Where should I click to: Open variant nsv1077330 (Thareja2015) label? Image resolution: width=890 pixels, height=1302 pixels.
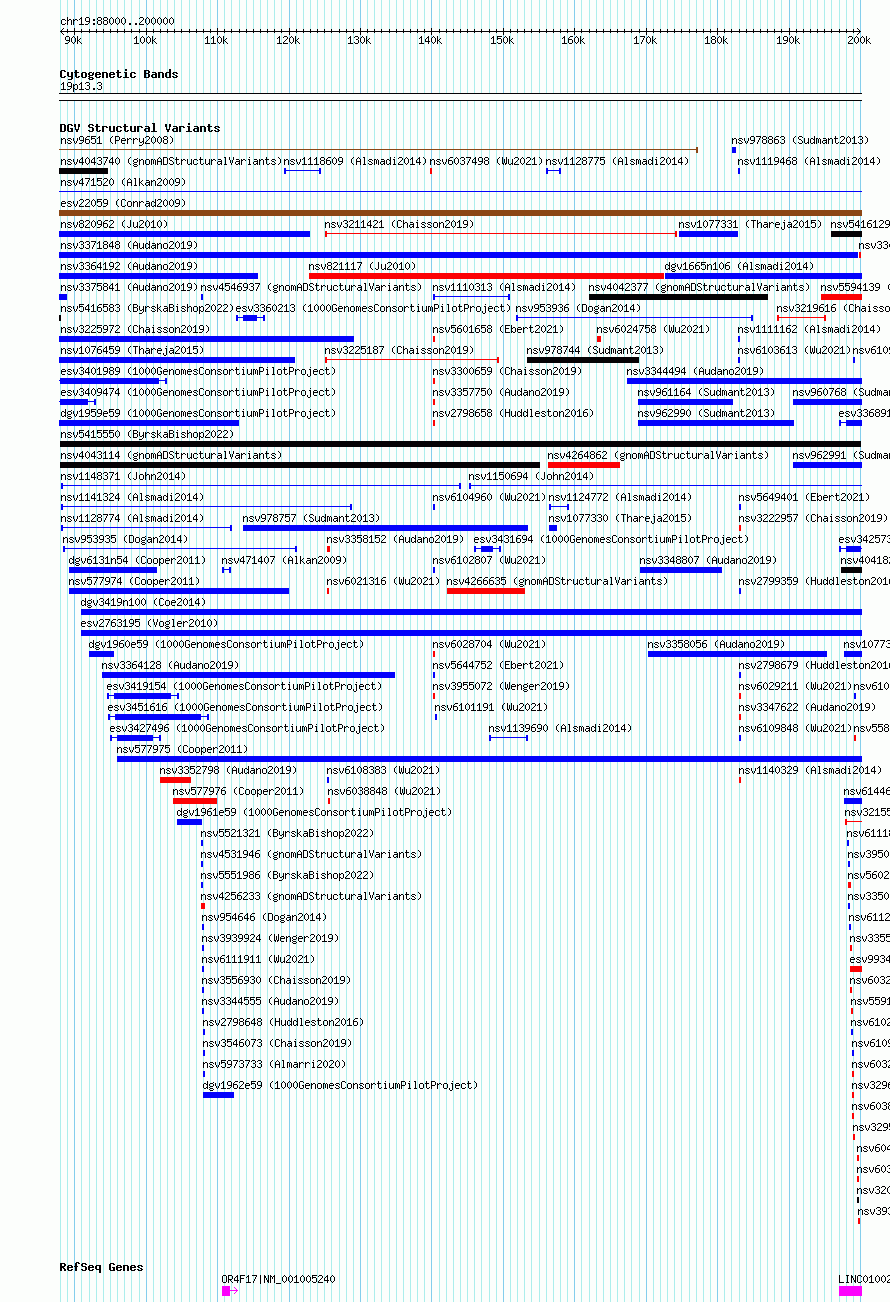click(621, 519)
